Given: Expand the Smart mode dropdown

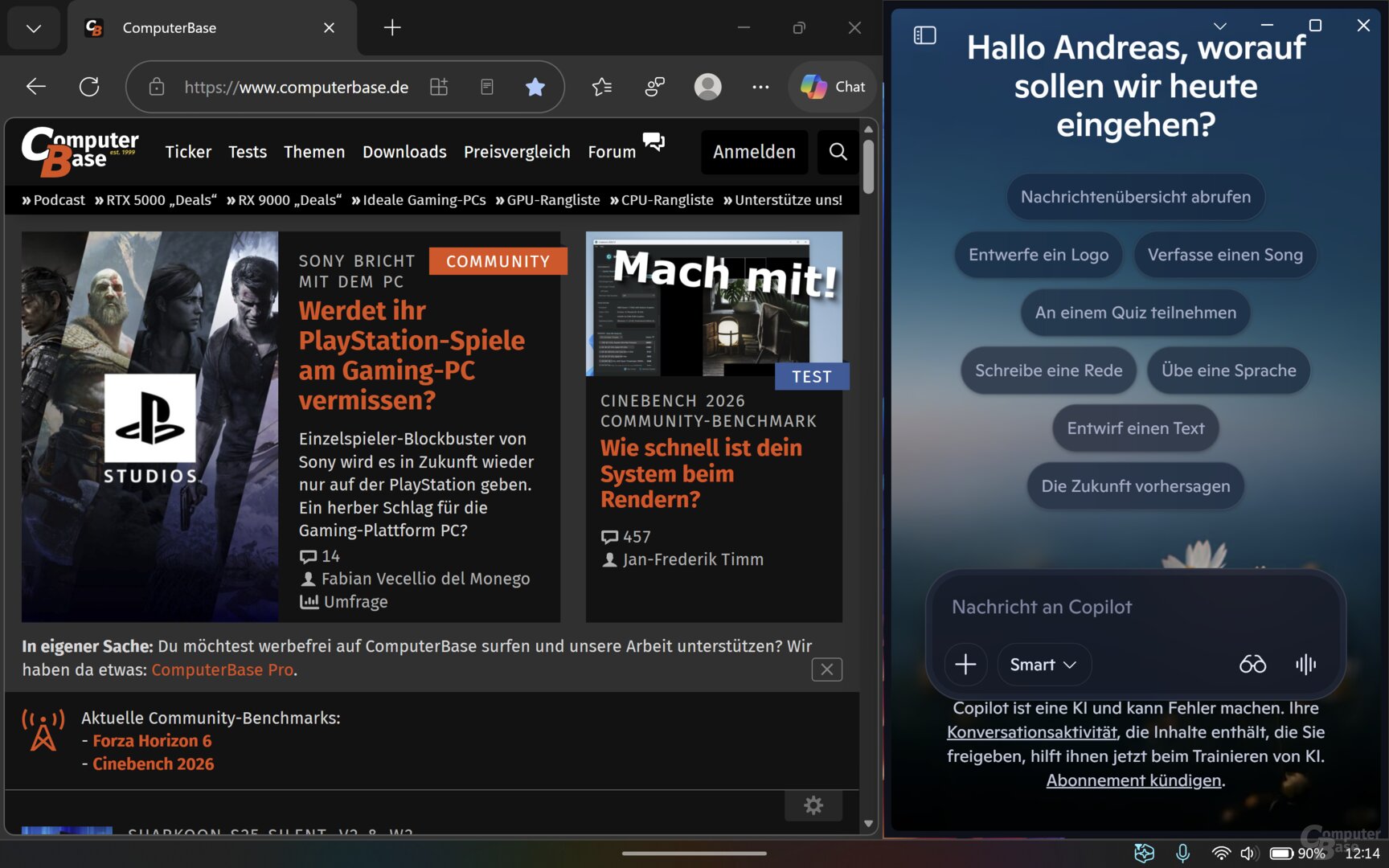Looking at the screenshot, I should point(1044,665).
